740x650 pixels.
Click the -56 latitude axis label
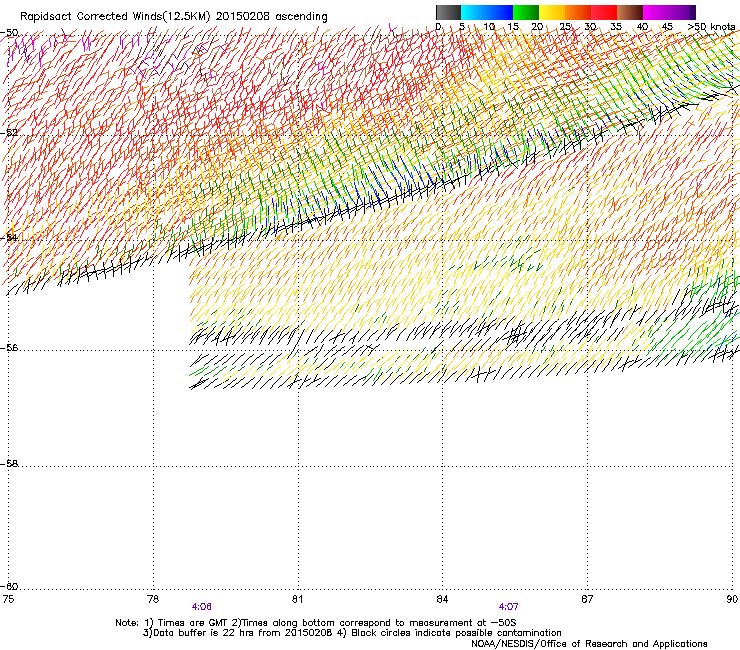point(9,347)
